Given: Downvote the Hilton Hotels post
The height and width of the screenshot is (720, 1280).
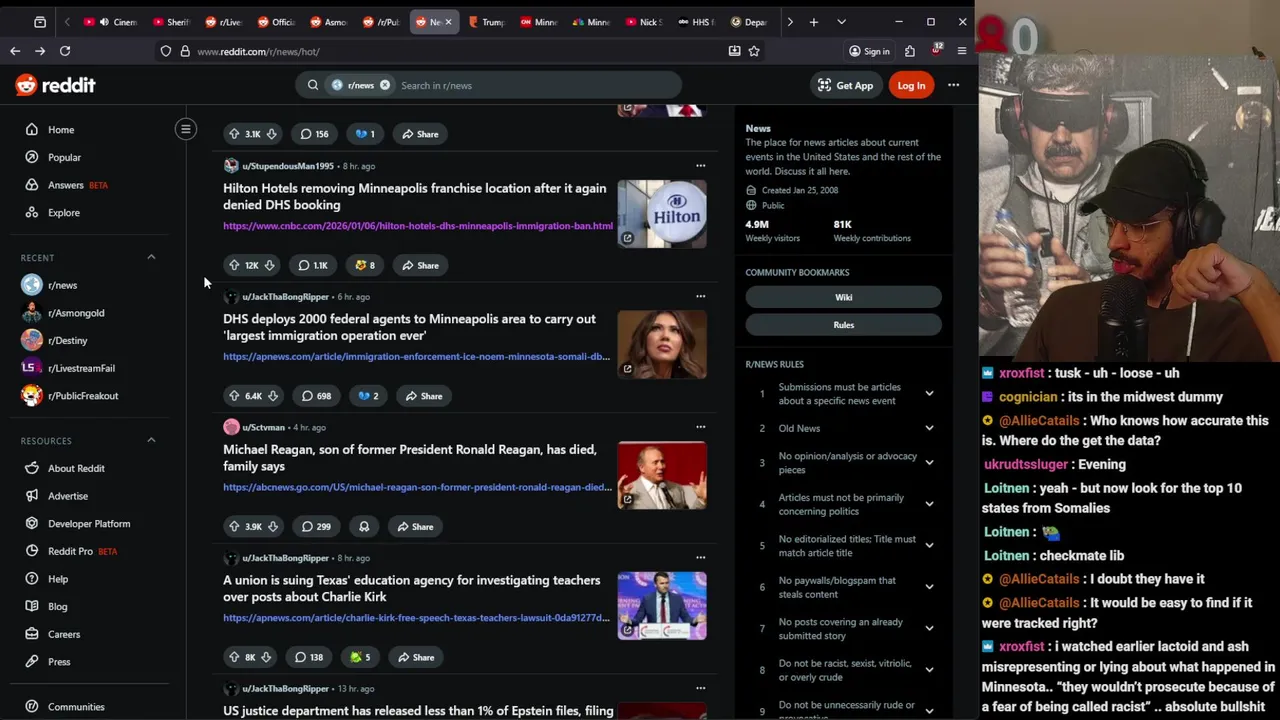Looking at the screenshot, I should click(269, 265).
